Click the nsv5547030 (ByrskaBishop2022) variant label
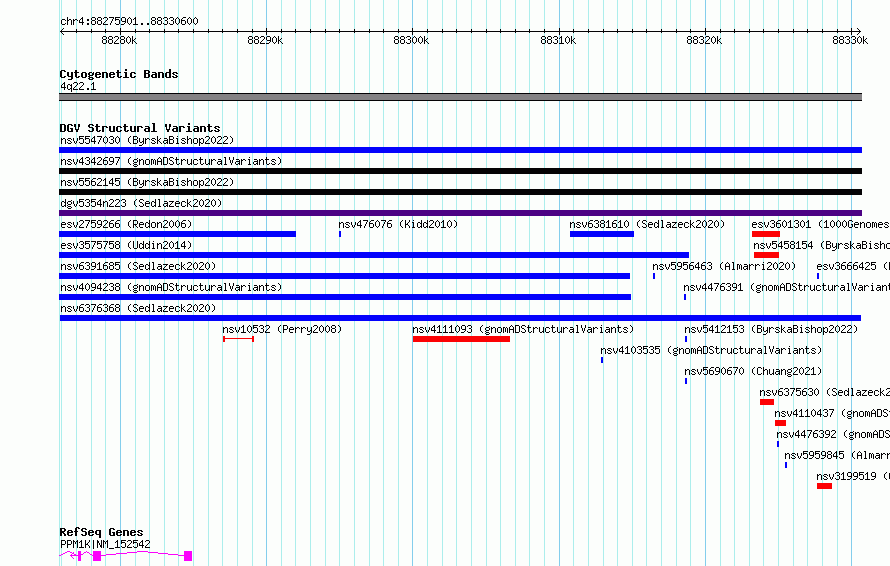 [x=147, y=140]
